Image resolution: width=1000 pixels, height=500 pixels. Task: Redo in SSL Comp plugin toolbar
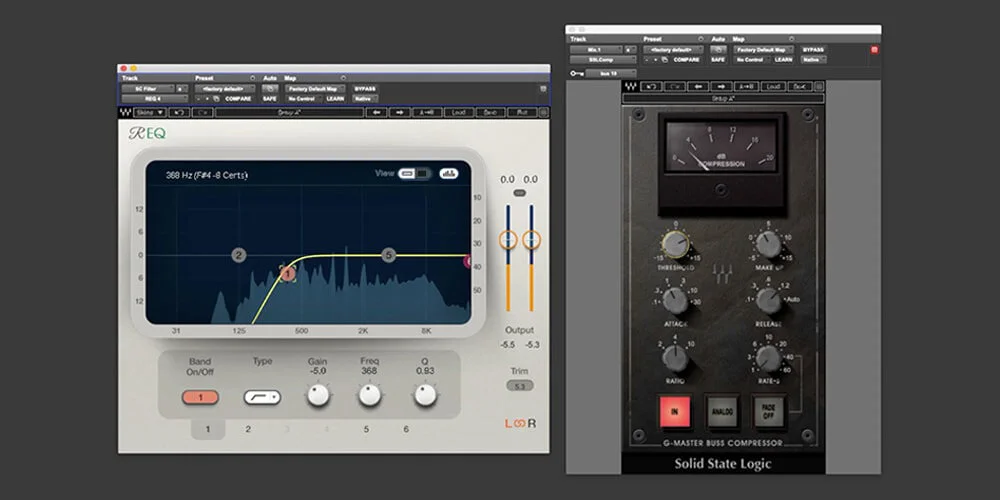click(675, 86)
